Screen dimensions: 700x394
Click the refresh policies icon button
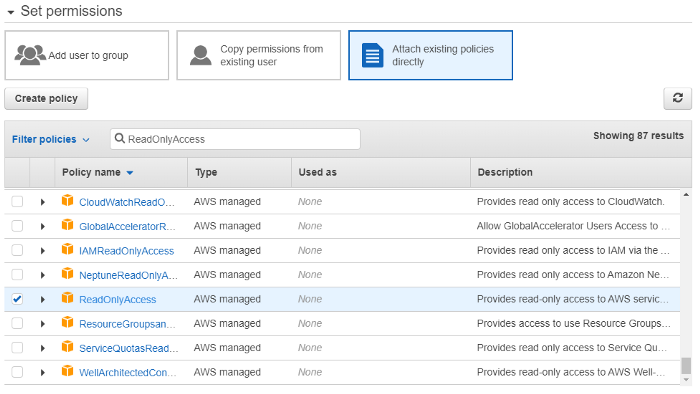677,98
